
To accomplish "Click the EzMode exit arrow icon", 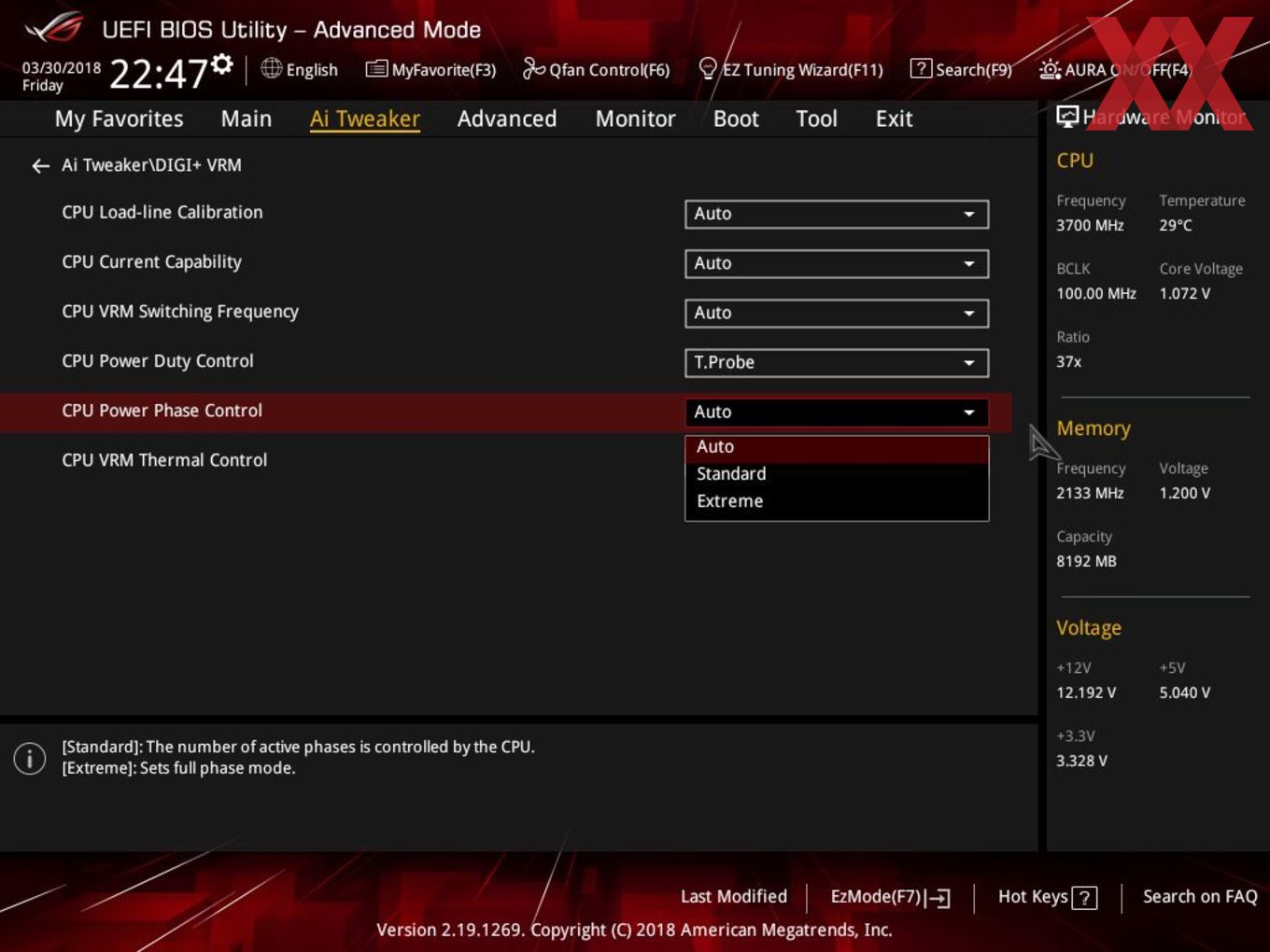I will [x=939, y=898].
